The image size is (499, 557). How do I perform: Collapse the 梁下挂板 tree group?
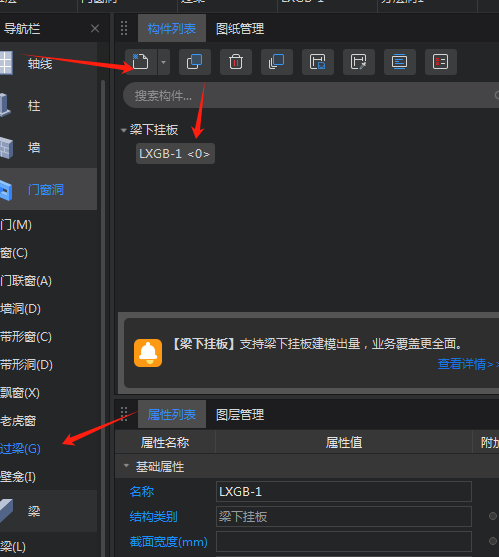(x=124, y=130)
